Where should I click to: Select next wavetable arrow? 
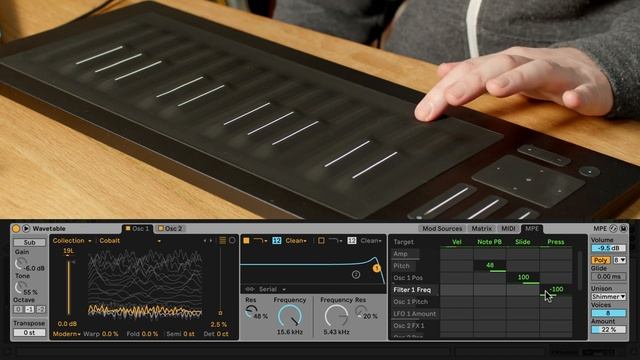pyautogui.click(x=211, y=241)
